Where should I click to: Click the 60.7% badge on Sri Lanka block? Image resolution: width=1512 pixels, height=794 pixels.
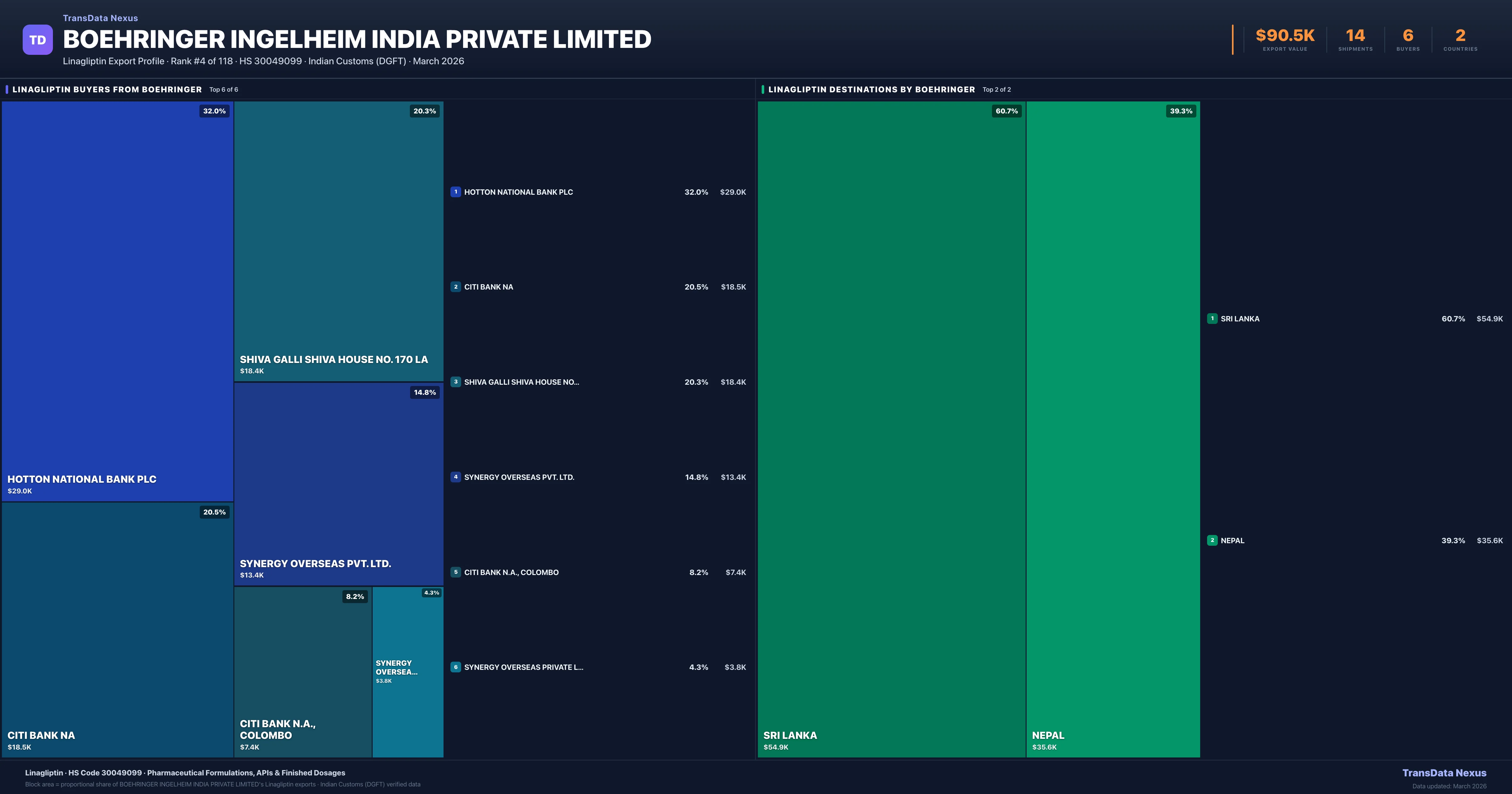pyautogui.click(x=1007, y=111)
